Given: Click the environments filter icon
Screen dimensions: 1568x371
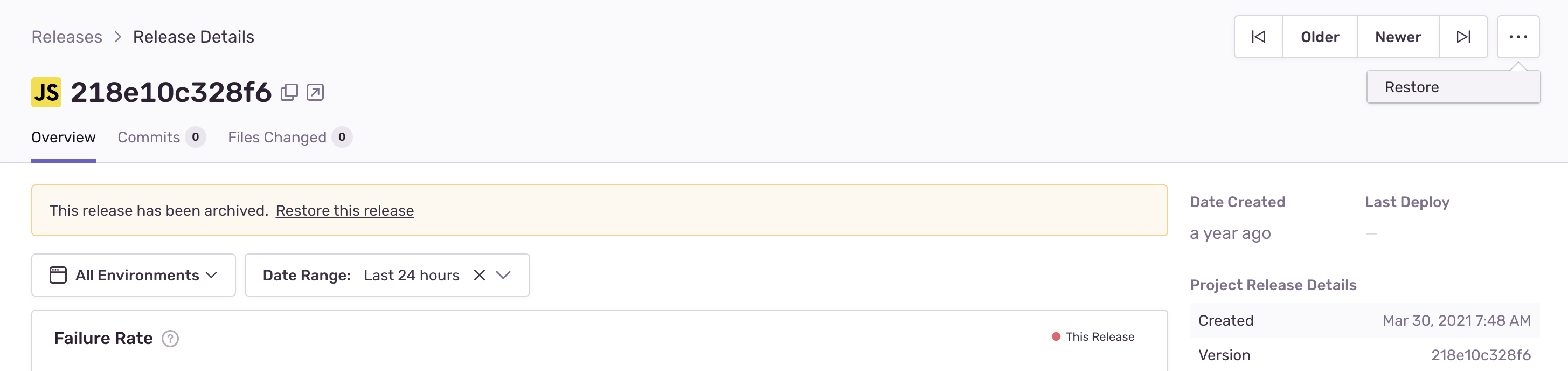Looking at the screenshot, I should (57, 275).
